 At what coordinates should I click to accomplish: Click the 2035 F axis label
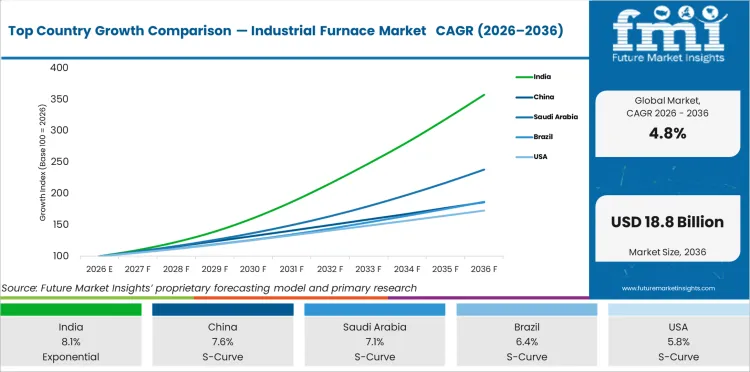[446, 269]
